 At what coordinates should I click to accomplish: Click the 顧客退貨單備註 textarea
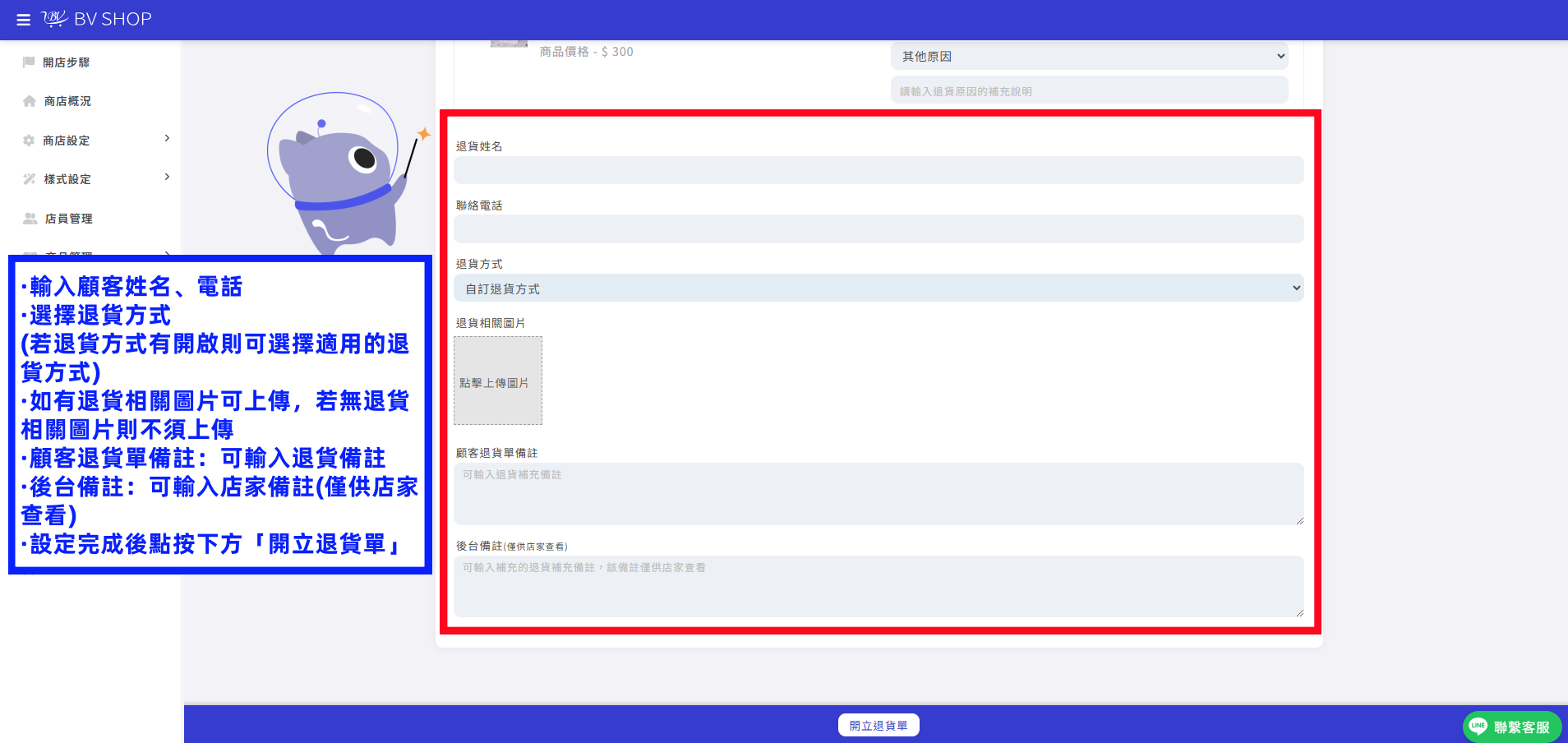pyautogui.click(x=879, y=494)
